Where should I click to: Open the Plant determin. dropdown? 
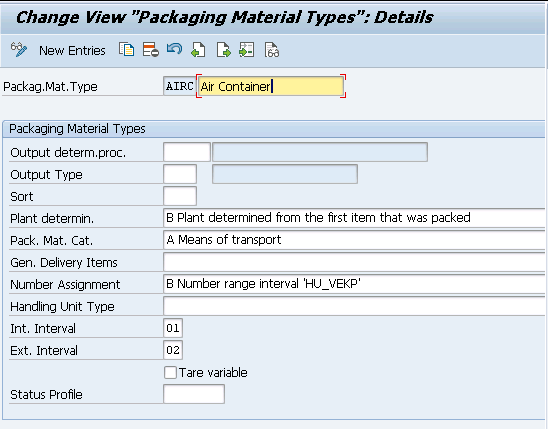(354, 218)
